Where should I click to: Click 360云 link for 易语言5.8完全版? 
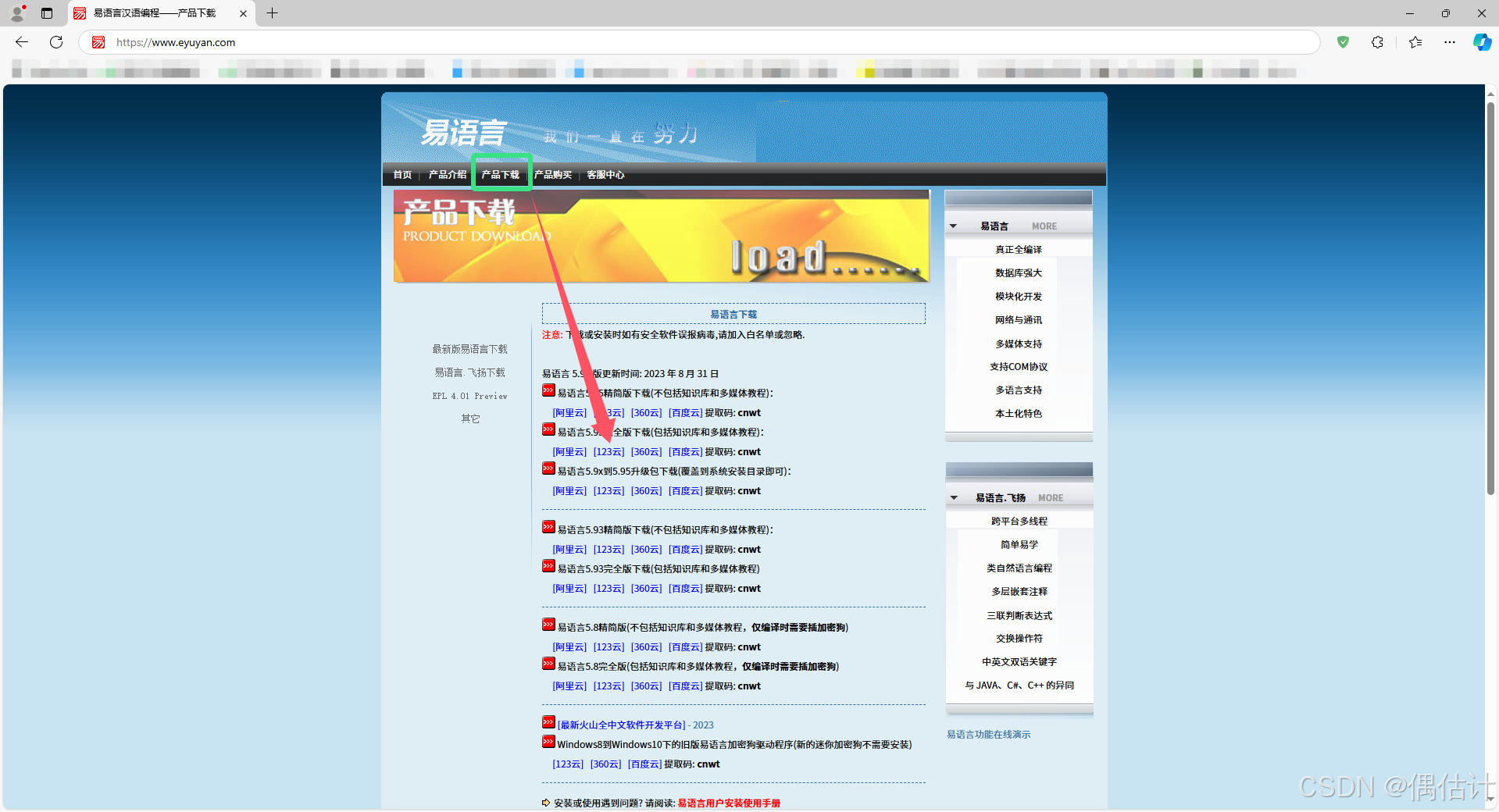pos(646,686)
